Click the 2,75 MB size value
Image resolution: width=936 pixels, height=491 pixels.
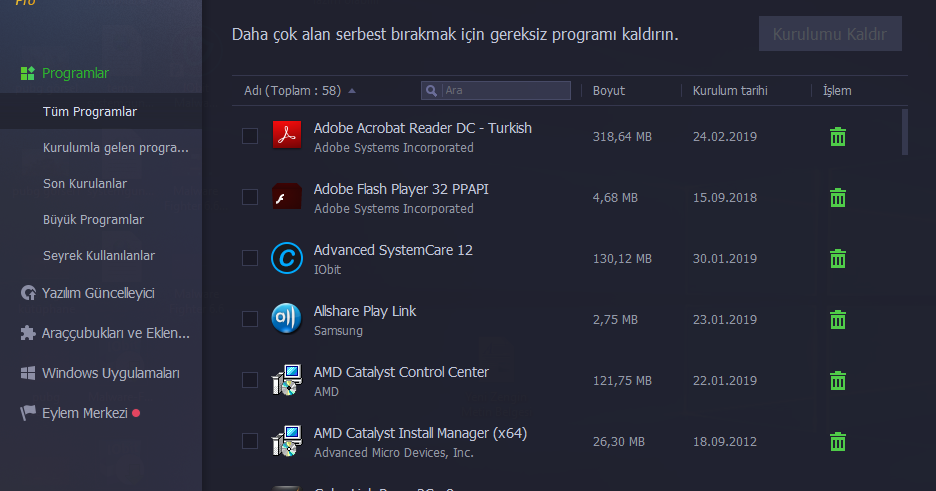(615, 320)
